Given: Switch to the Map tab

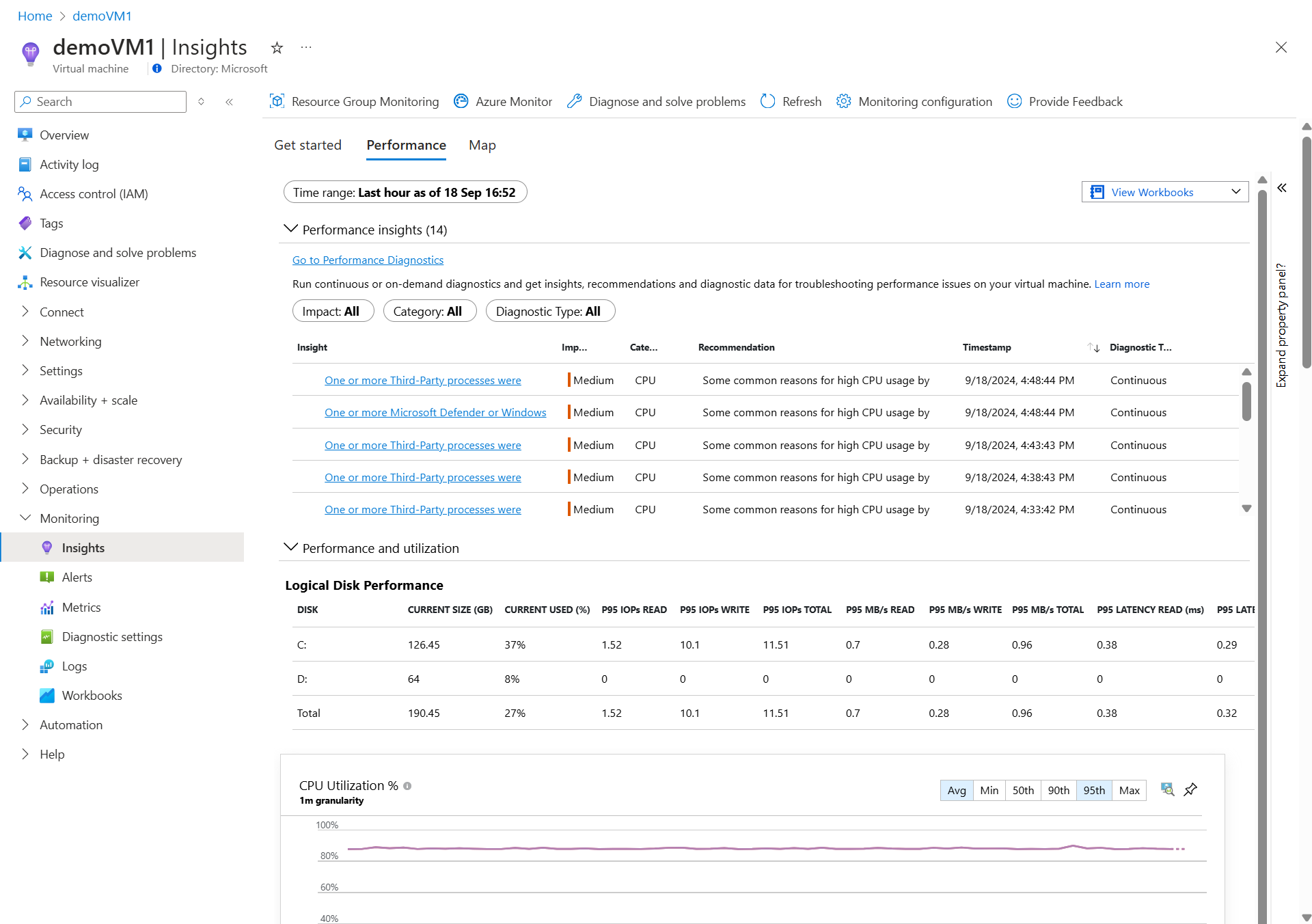Looking at the screenshot, I should [x=482, y=145].
